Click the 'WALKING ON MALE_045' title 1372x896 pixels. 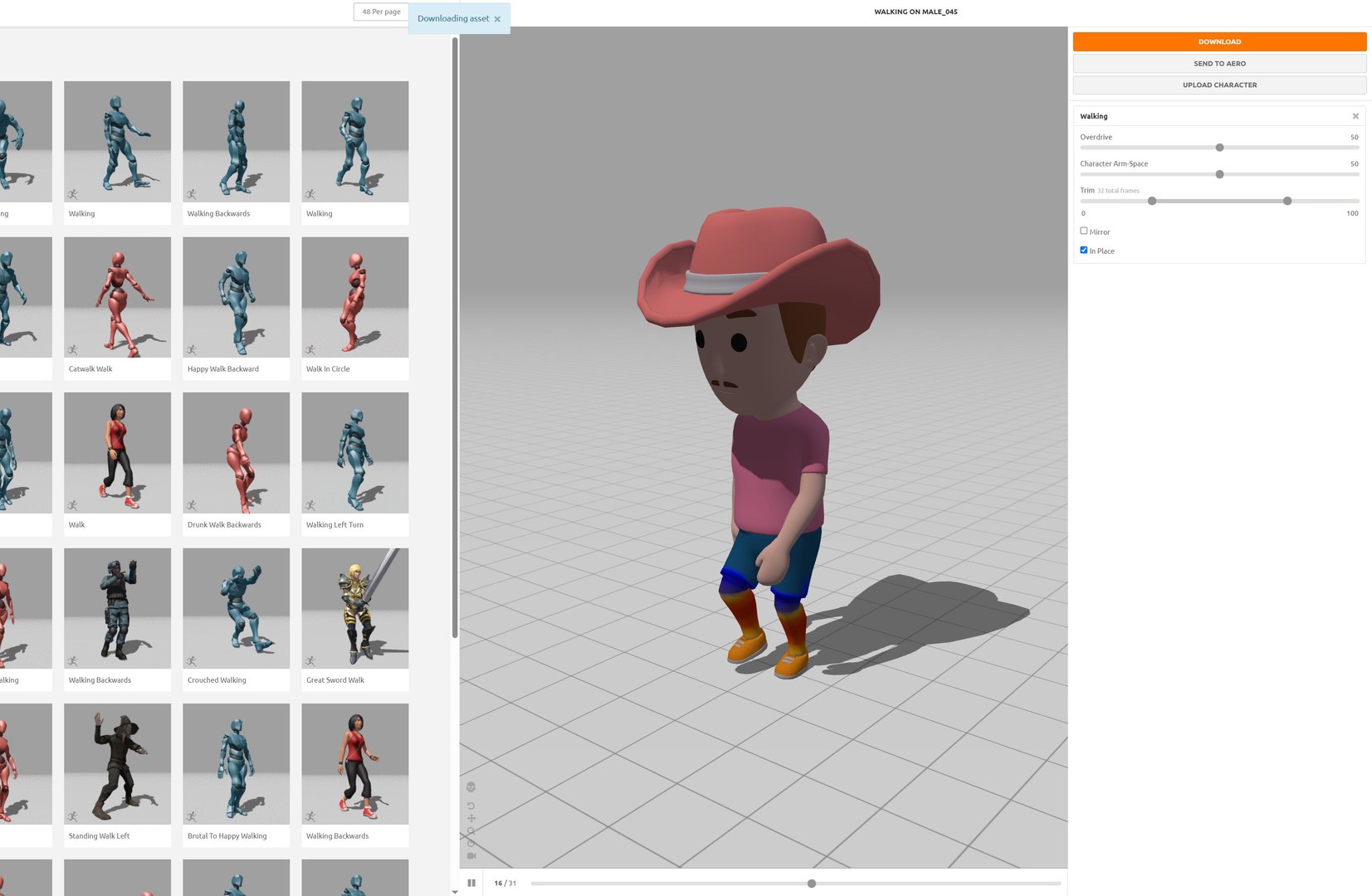pyautogui.click(x=915, y=12)
